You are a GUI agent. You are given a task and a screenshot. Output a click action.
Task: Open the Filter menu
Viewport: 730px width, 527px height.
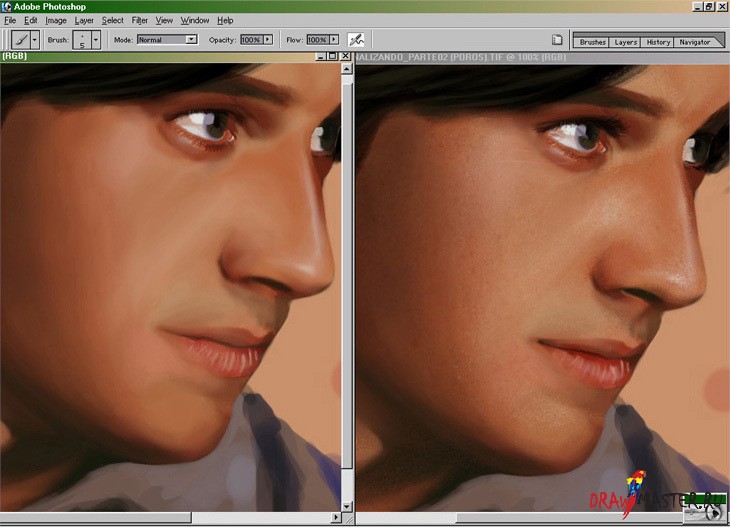point(140,20)
